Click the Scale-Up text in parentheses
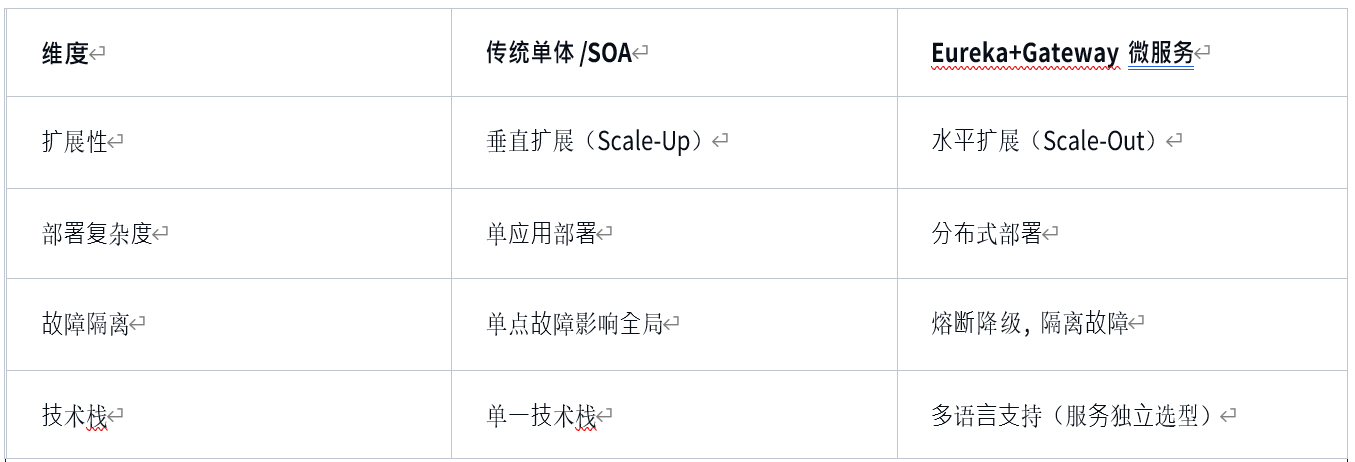Screen dimensions: 1355x462 (643, 142)
